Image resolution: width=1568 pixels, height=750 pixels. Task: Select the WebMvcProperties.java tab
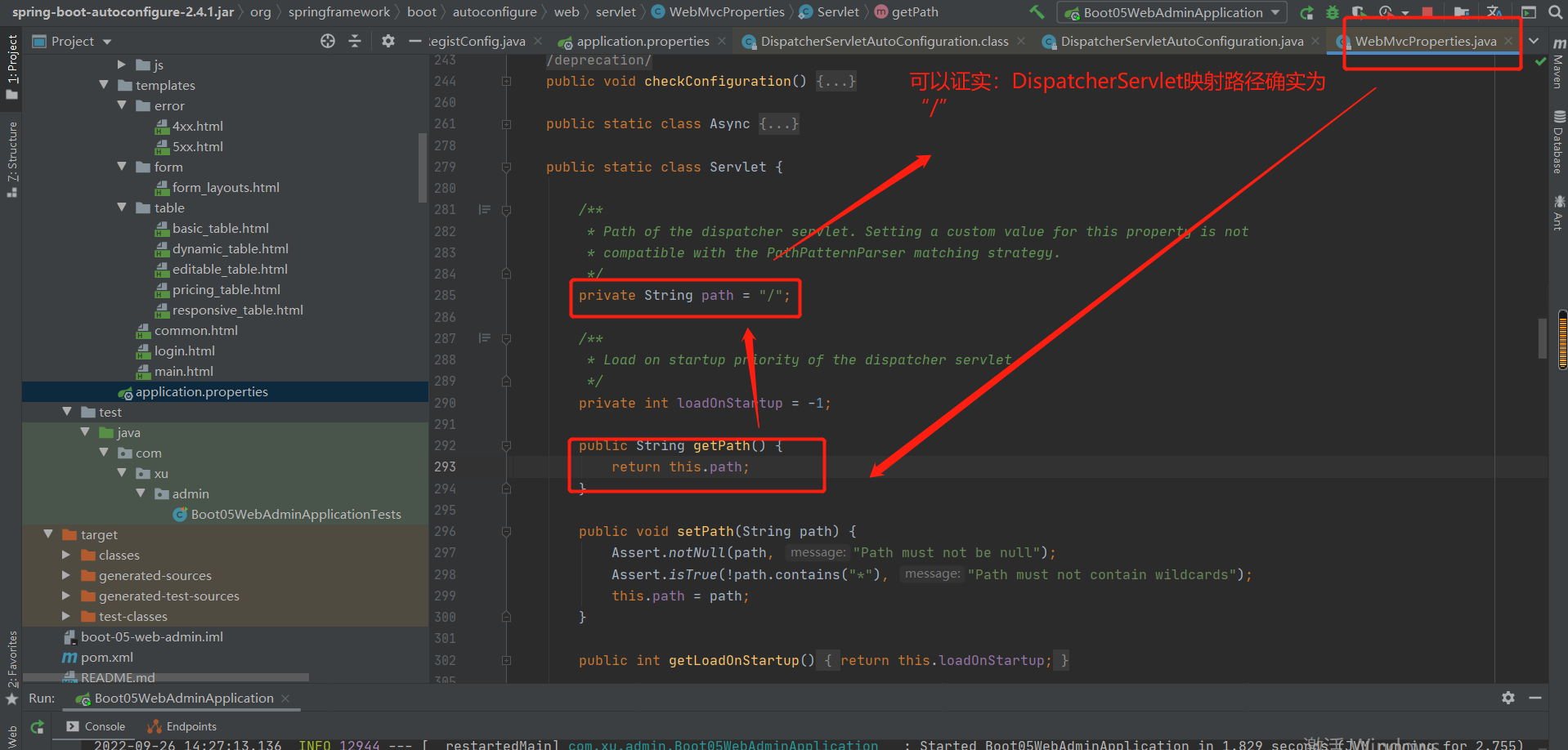pyautogui.click(x=1425, y=41)
